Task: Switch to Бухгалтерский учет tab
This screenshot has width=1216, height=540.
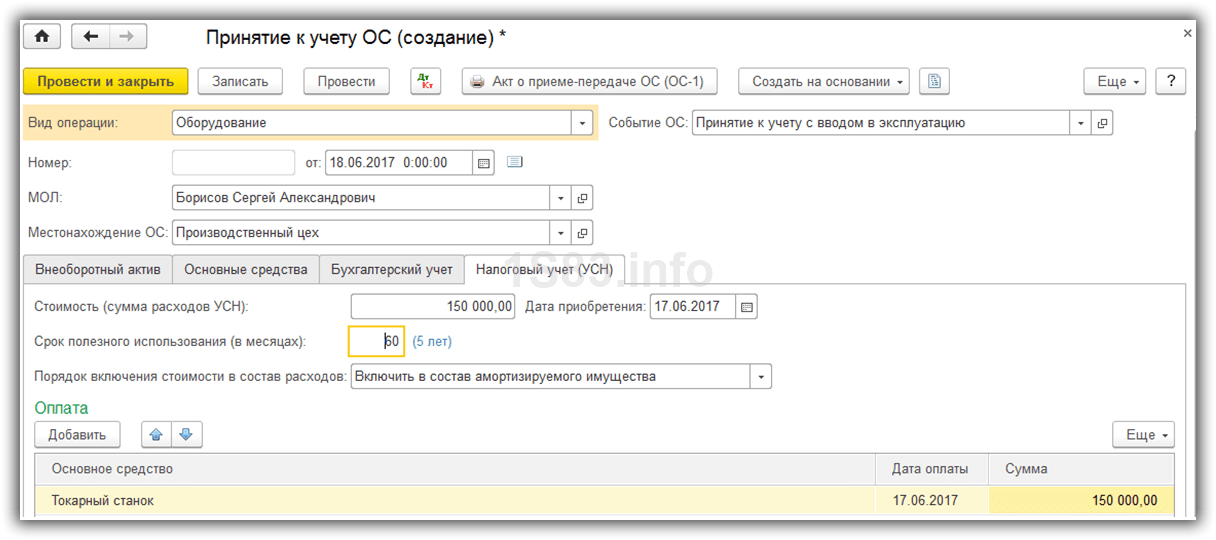Action: pyautogui.click(x=392, y=270)
